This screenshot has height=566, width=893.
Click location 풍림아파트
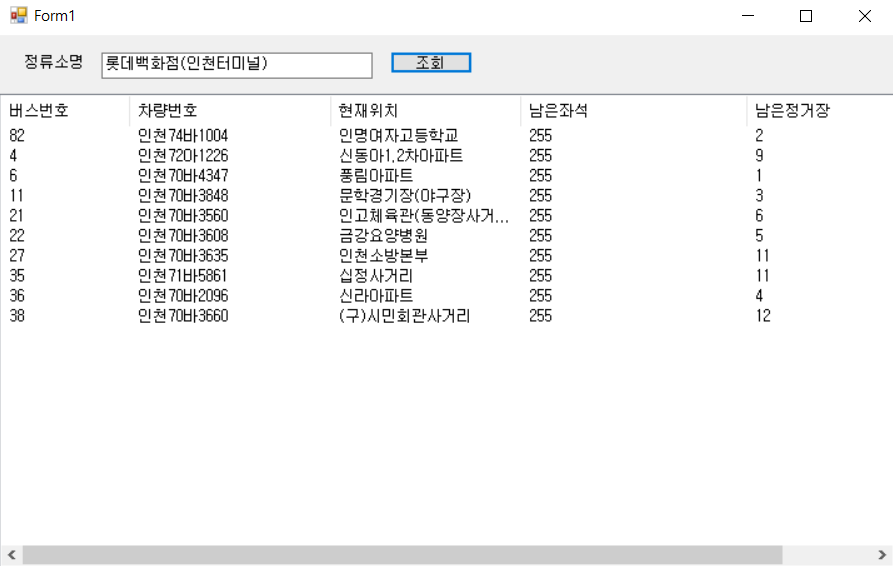coord(376,175)
